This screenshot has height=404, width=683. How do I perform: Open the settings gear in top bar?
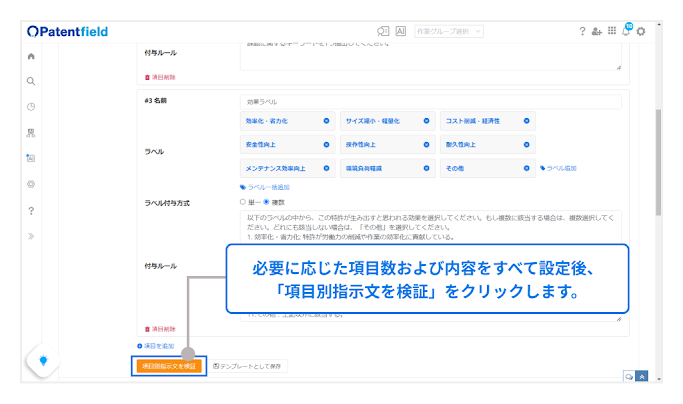click(641, 32)
